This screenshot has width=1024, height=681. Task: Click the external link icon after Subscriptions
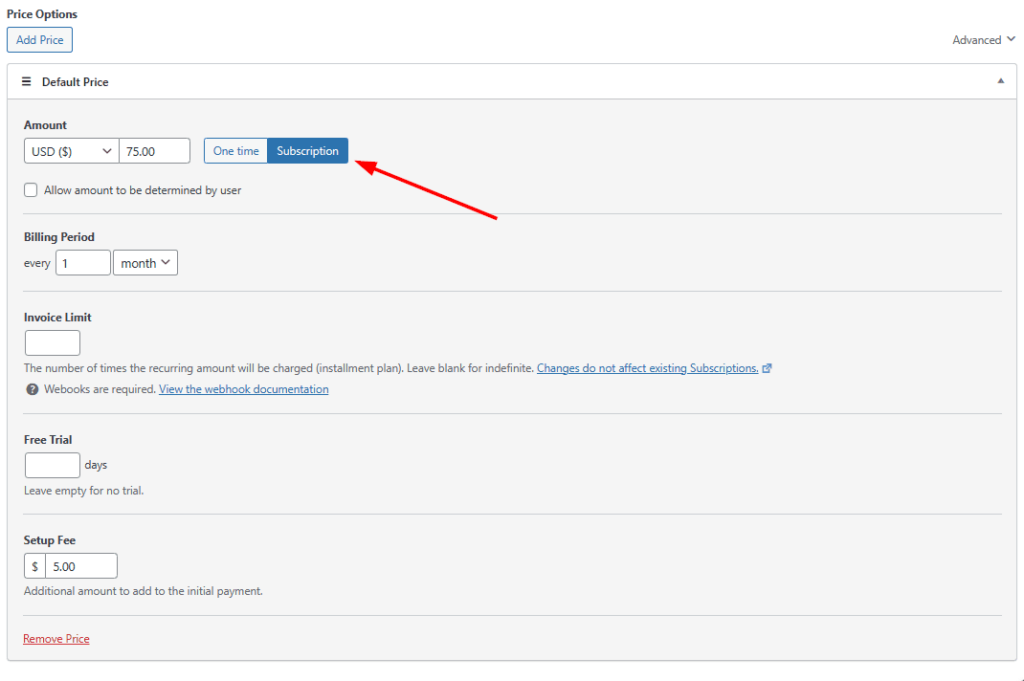pos(767,368)
